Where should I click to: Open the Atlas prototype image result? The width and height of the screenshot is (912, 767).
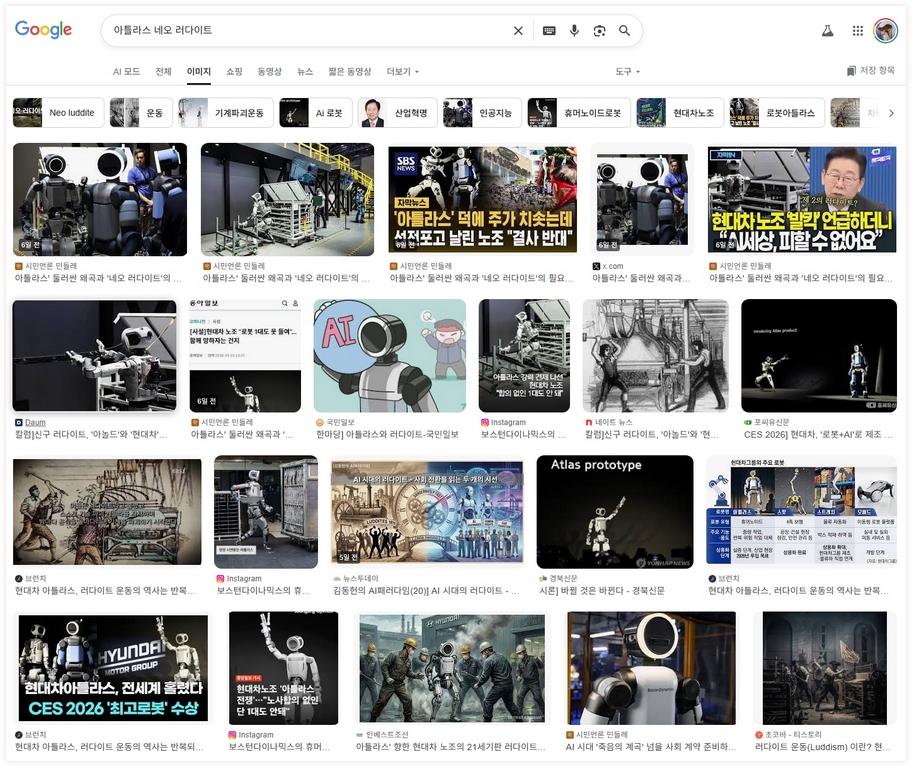click(x=614, y=512)
